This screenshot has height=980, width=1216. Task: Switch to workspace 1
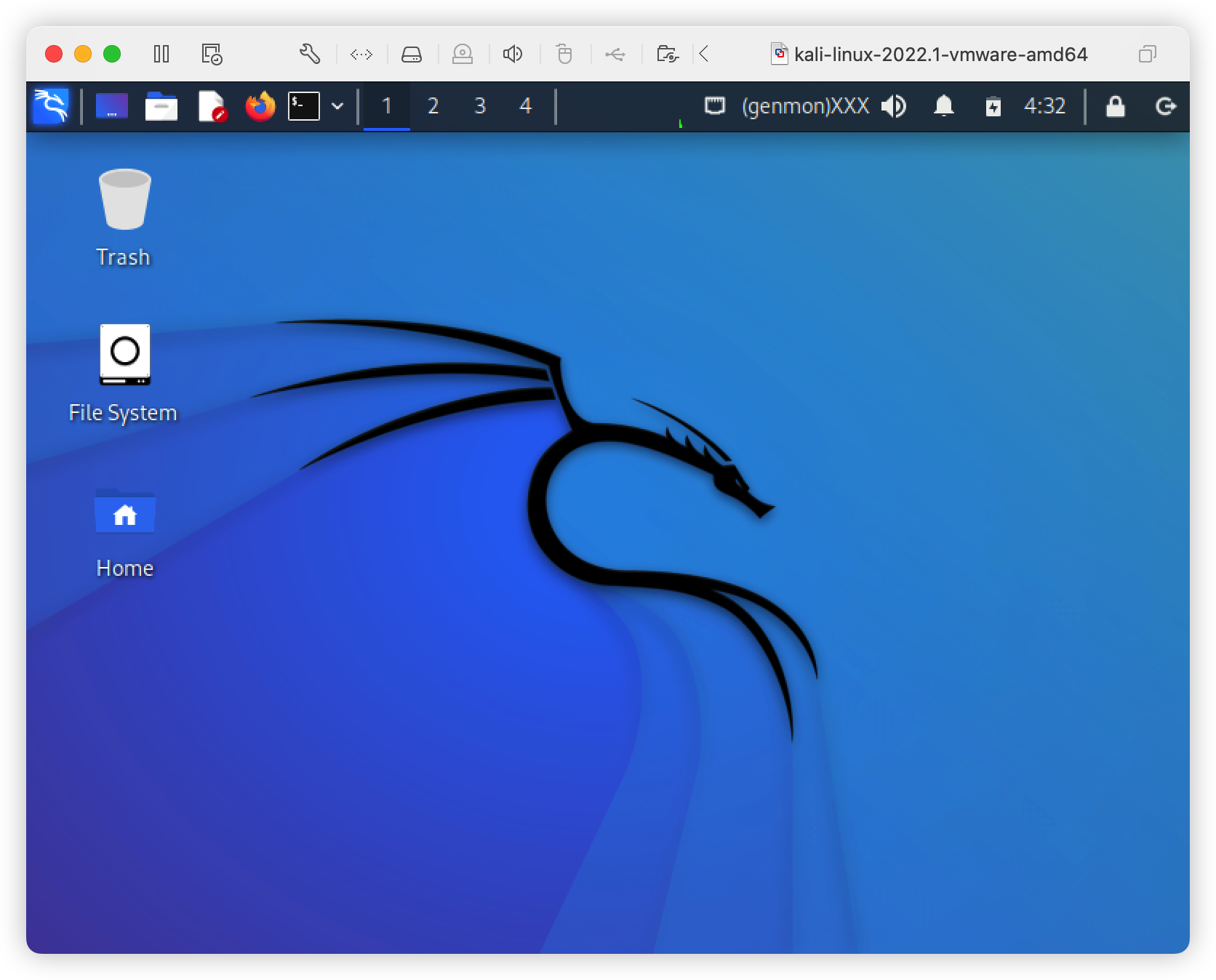(x=387, y=106)
